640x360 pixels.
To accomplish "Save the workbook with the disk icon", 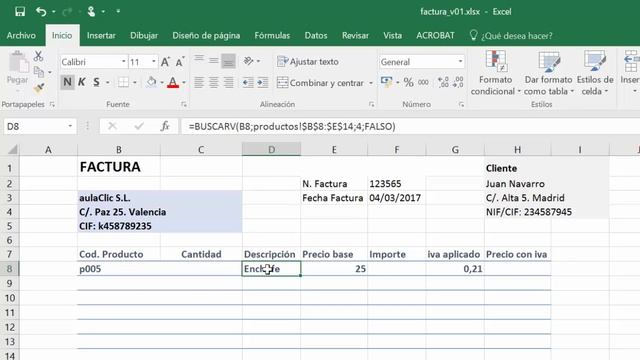I will pyautogui.click(x=20, y=11).
